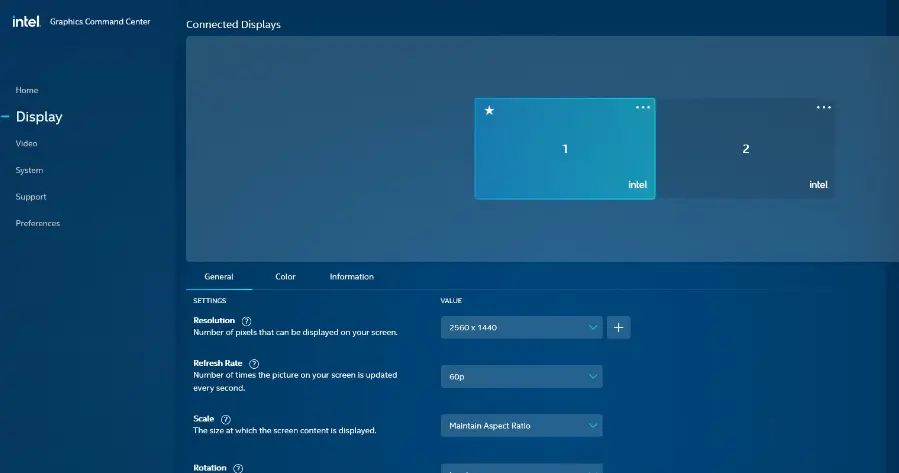Show help for Refresh Rate setting
899x473 pixels.
click(254, 363)
